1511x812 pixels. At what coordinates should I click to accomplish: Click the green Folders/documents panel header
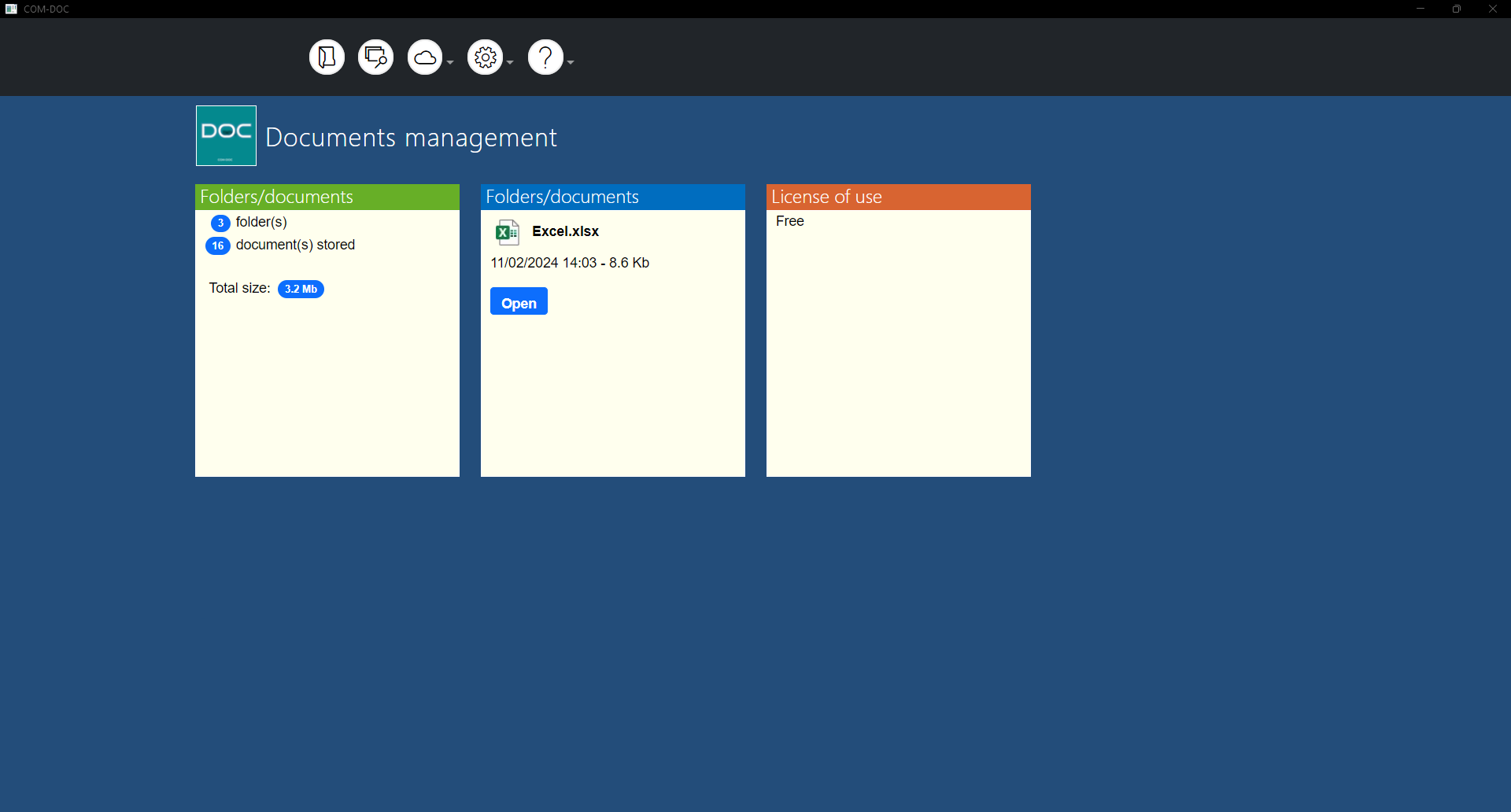(327, 197)
